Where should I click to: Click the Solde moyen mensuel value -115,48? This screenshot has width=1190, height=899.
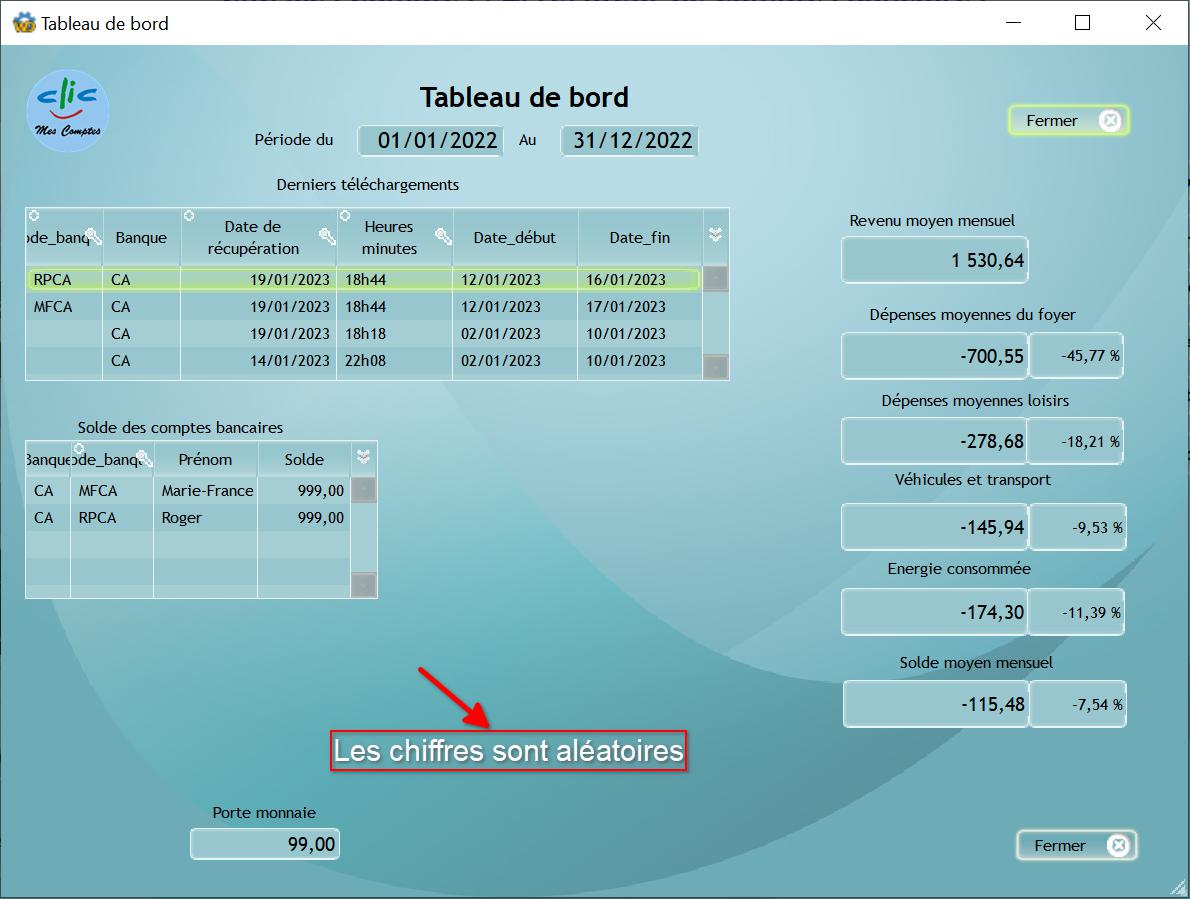tap(937, 704)
